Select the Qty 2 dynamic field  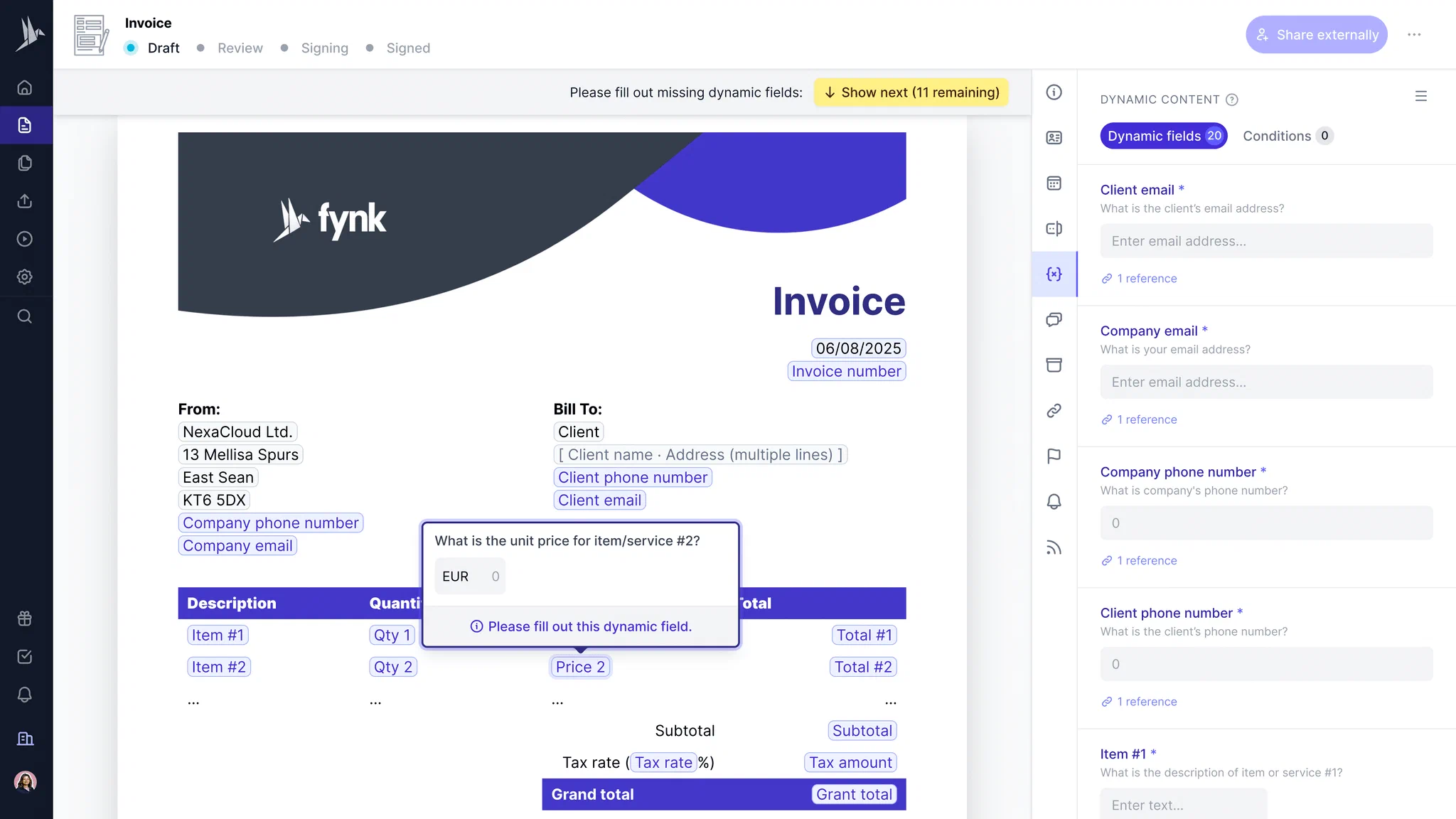[x=393, y=667]
